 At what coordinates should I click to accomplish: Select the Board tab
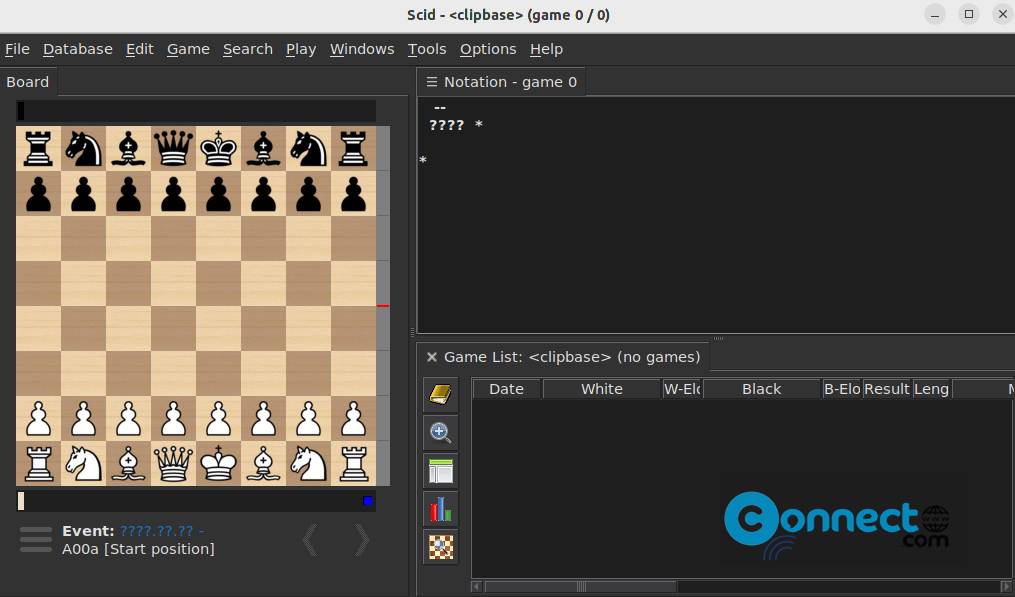coord(28,82)
